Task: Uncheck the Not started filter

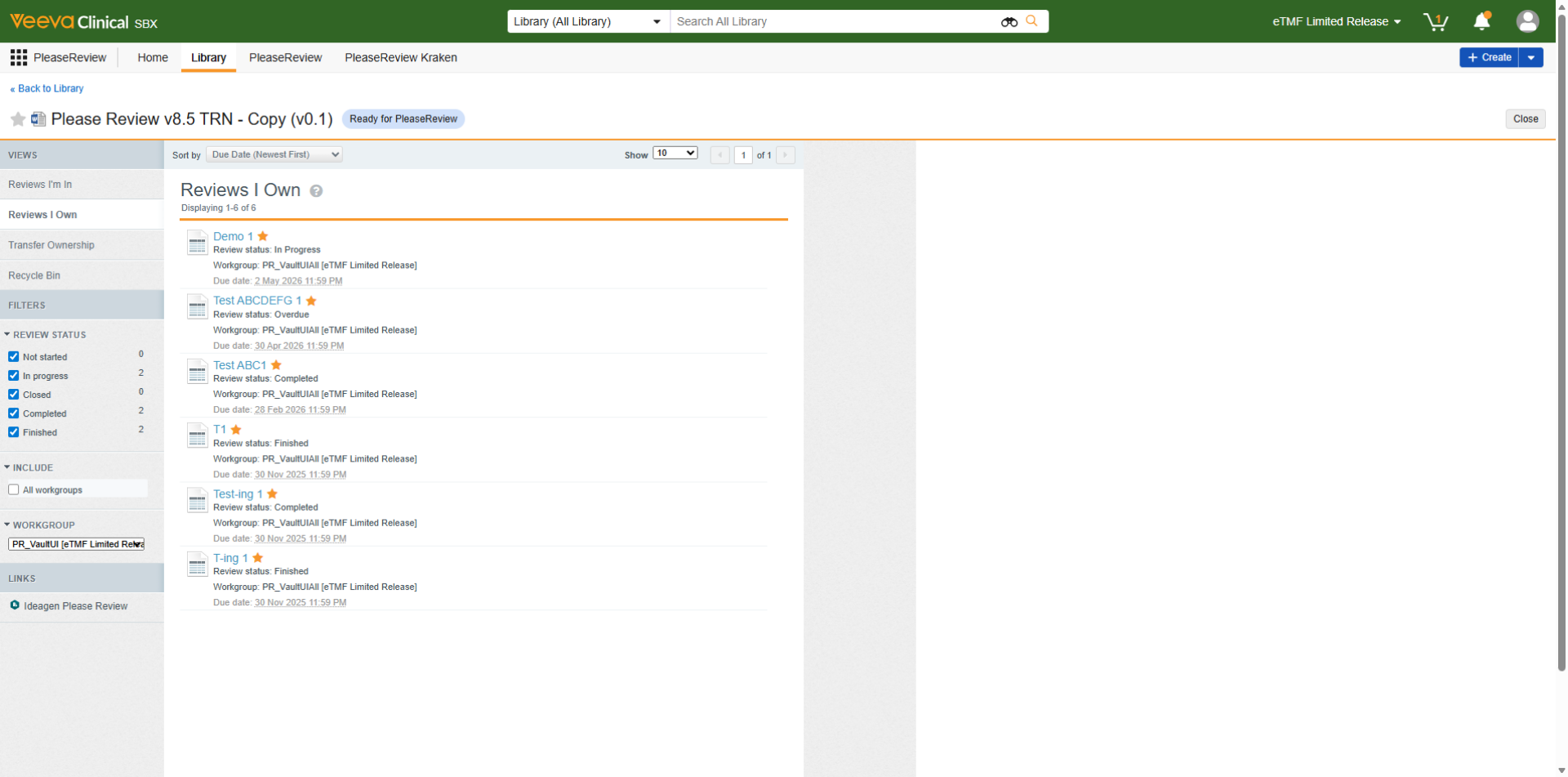Action: click(x=14, y=357)
